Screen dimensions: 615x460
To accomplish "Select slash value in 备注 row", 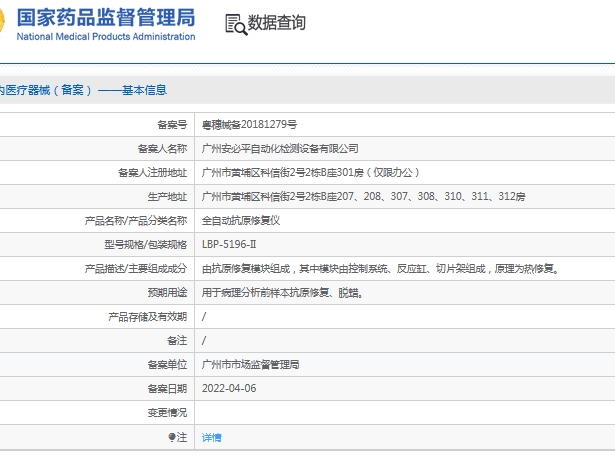I will [204, 340].
